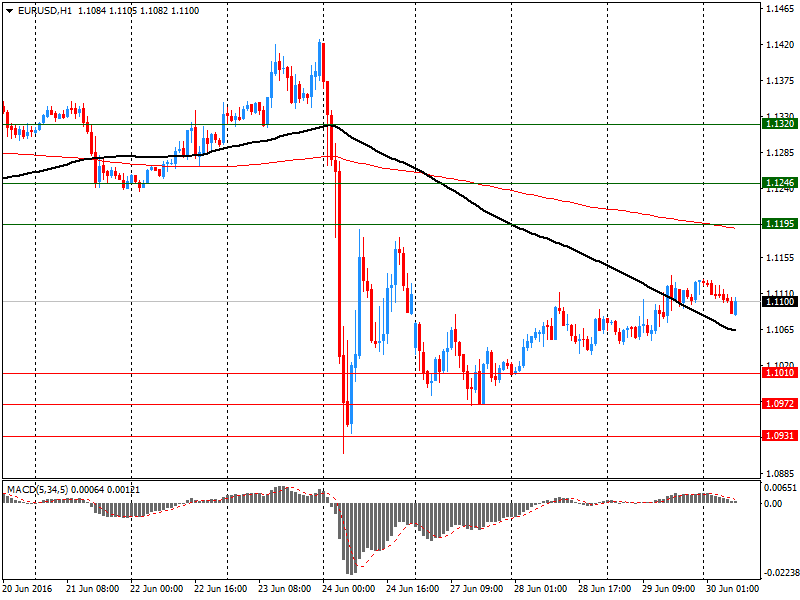The height and width of the screenshot is (600, 800).
Task: Click the 28 Jun 01:00 time label
Action: [540, 589]
